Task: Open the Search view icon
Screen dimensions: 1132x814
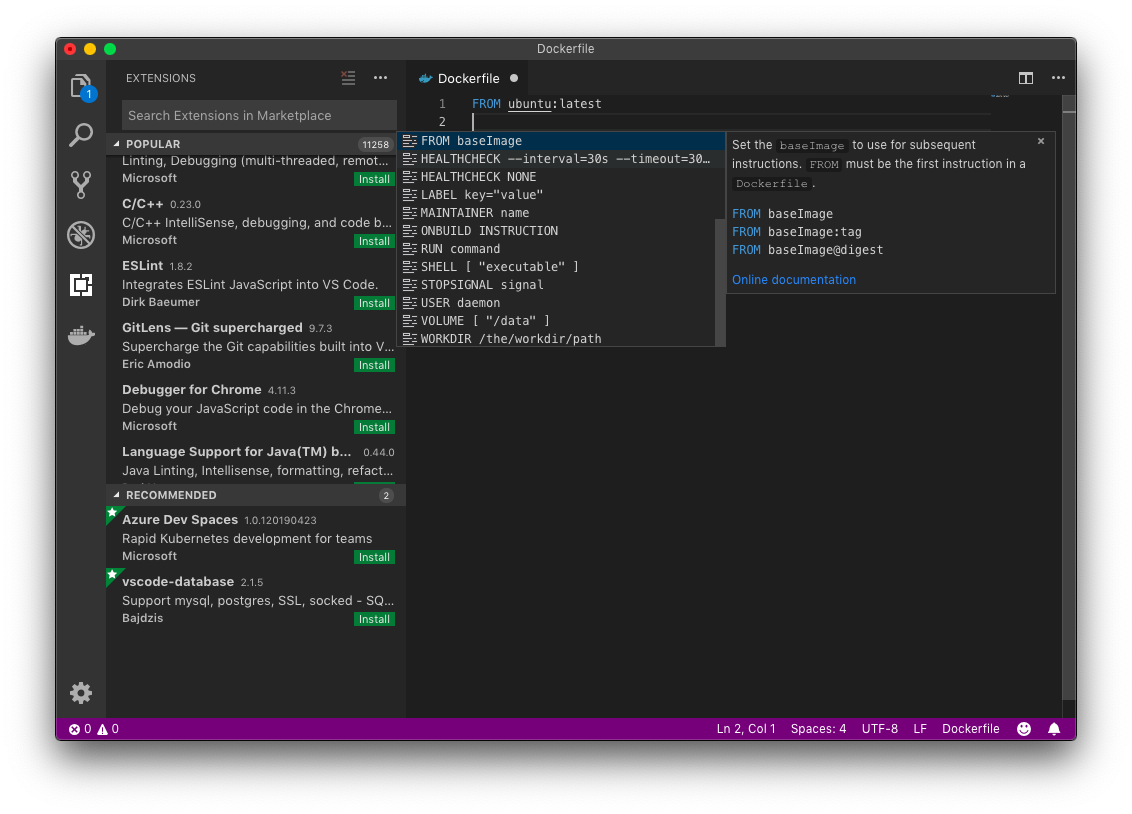Action: (81, 135)
